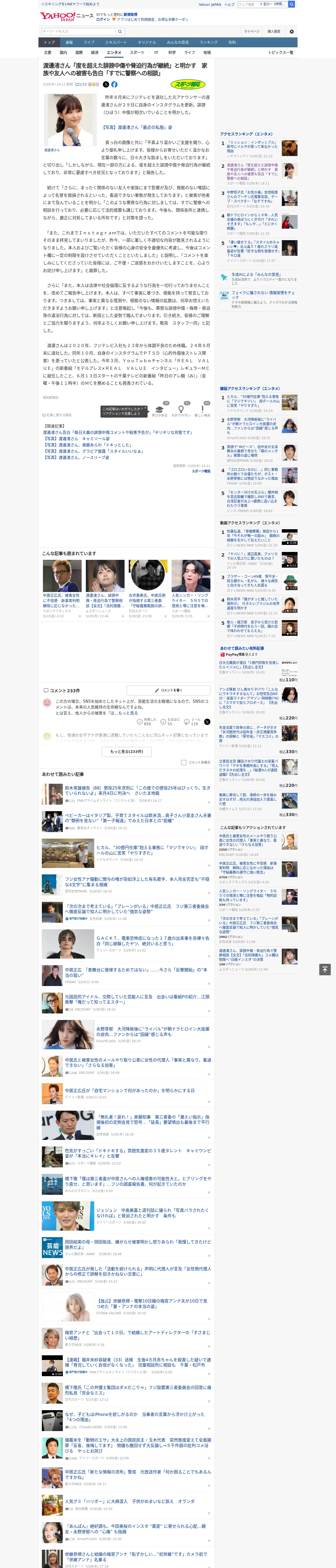Click the keyword search magnifier icon
The height and width of the screenshot is (1568, 336).
coord(120,32)
